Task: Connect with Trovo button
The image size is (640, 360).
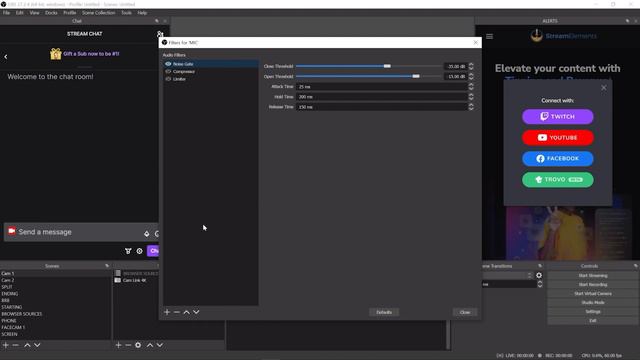Action: click(x=558, y=180)
